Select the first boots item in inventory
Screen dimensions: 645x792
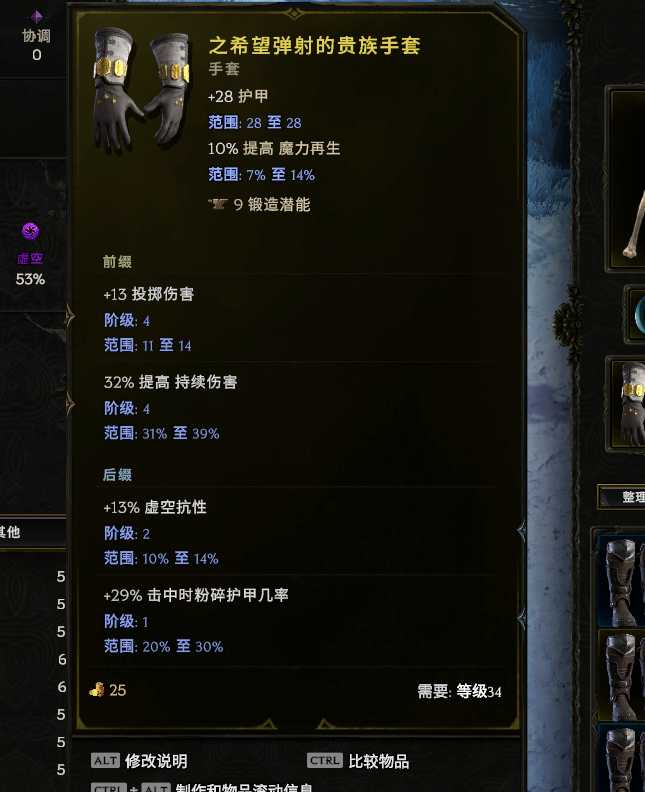click(x=625, y=580)
